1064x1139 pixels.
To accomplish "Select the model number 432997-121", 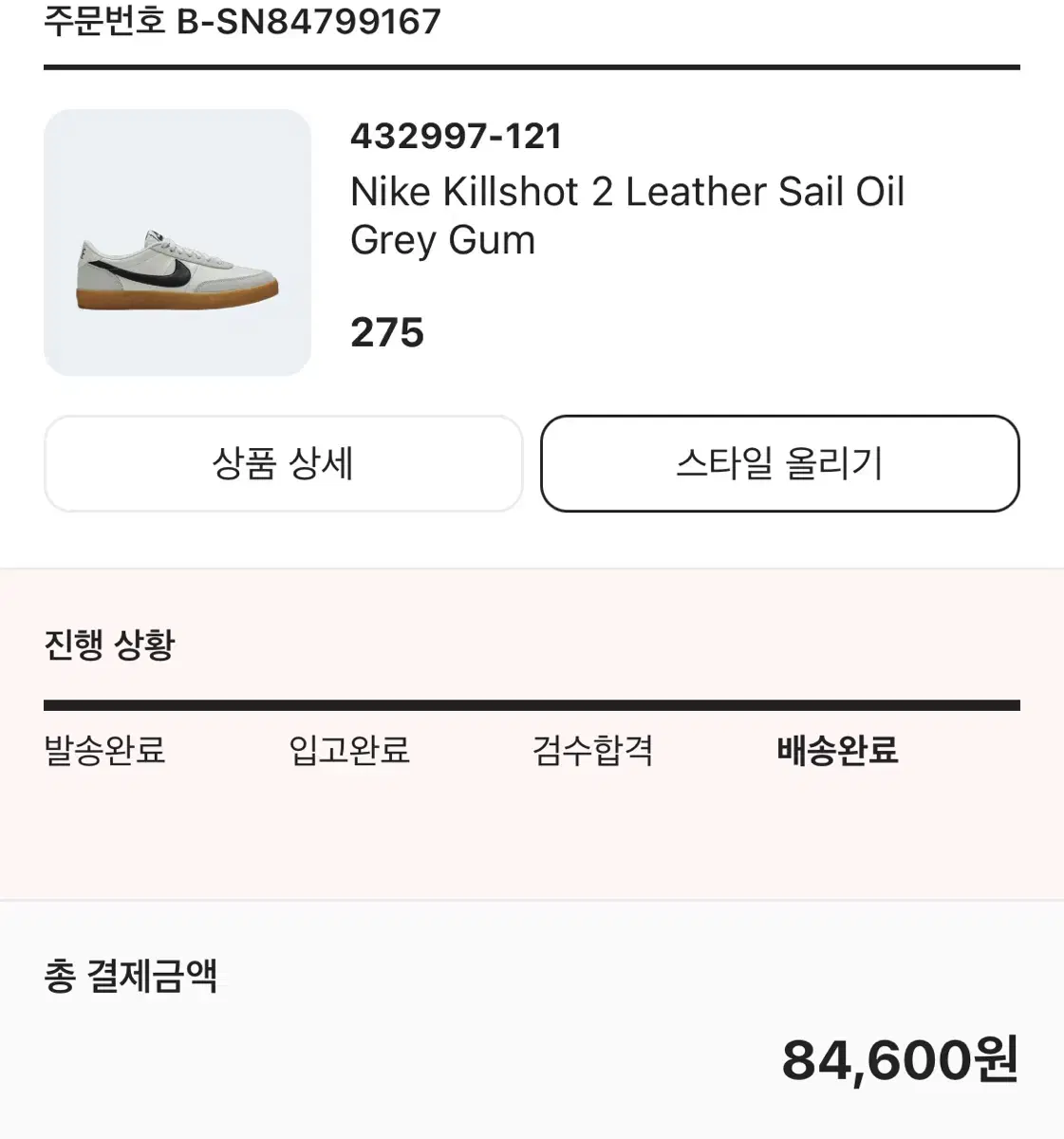I will point(456,137).
